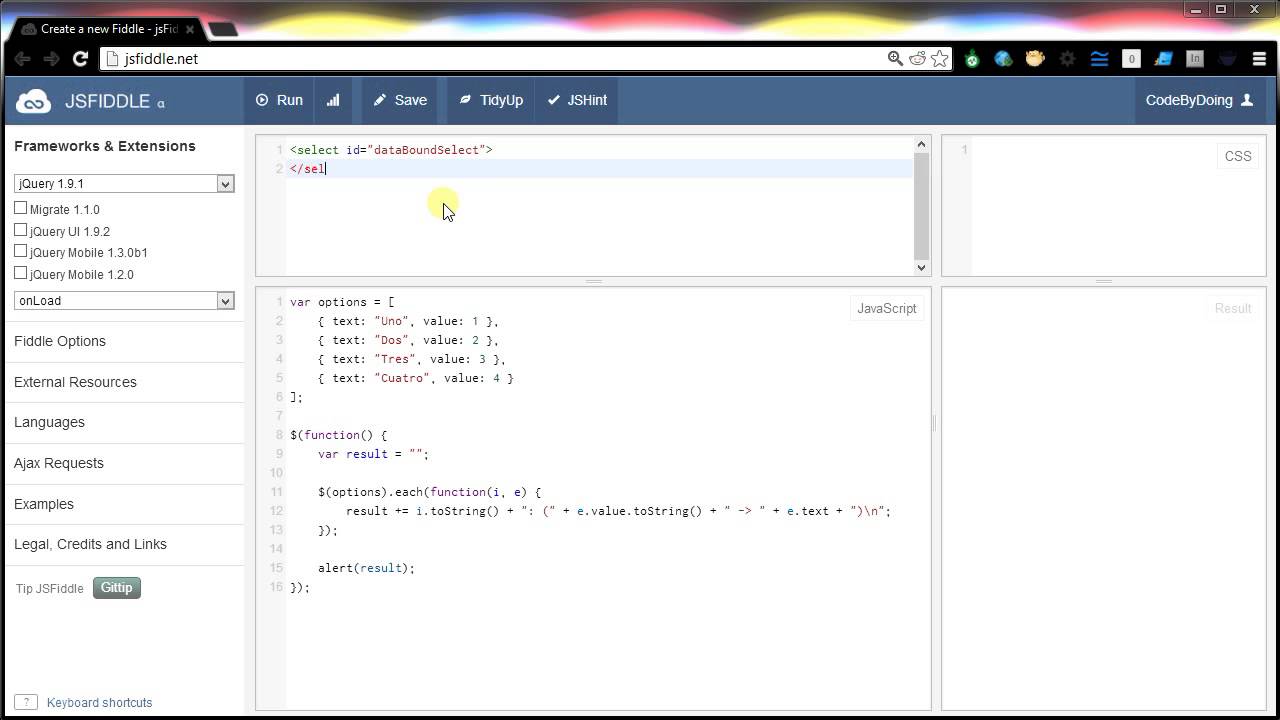
Task: Click the zoom magnifier icon in address bar
Action: coord(896,59)
